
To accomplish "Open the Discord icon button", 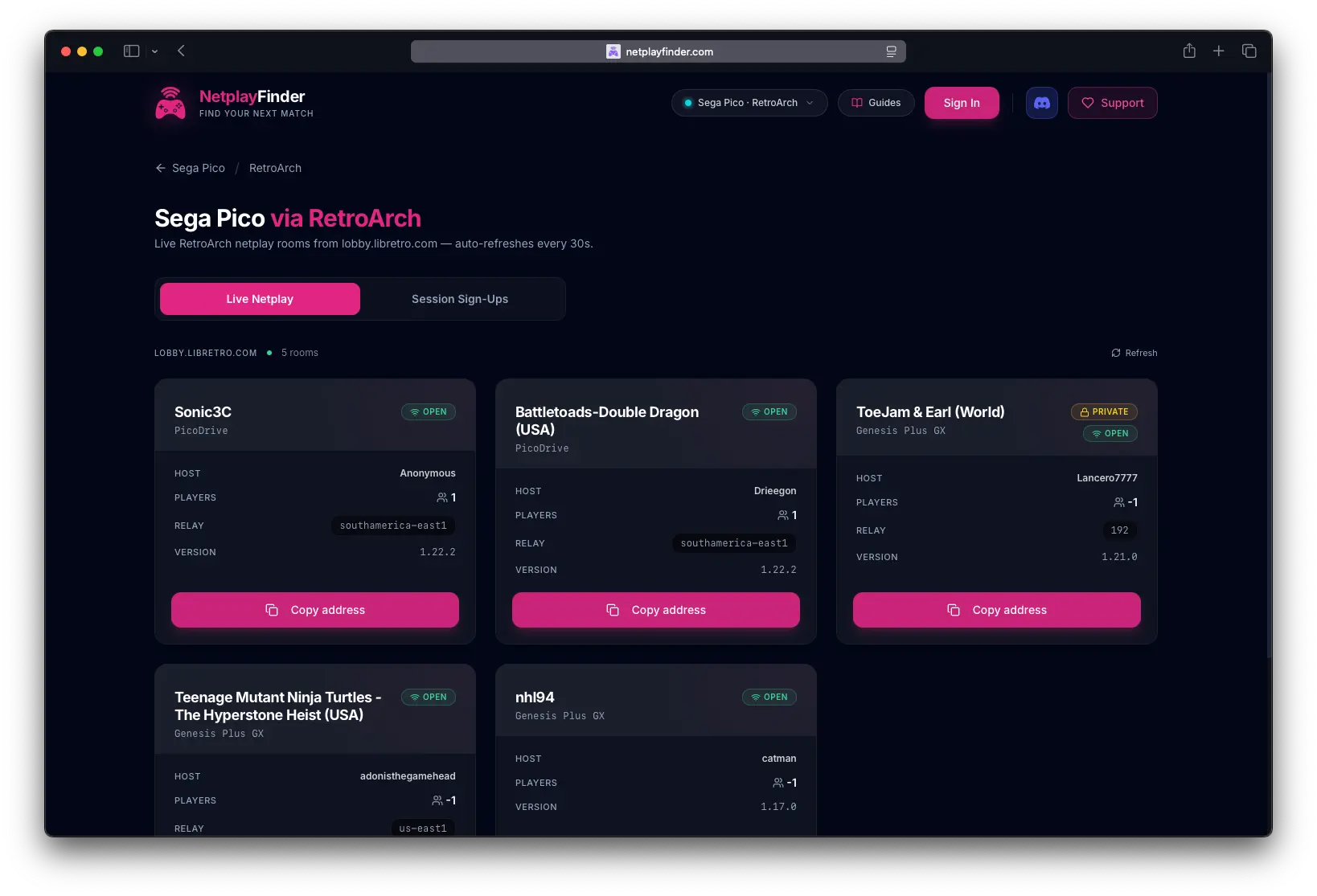I will click(1041, 103).
